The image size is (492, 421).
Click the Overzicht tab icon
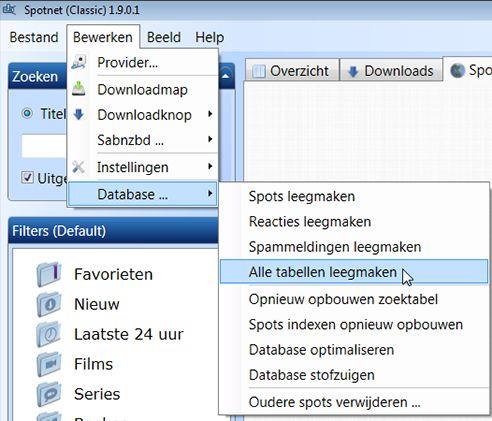pyautogui.click(x=259, y=71)
